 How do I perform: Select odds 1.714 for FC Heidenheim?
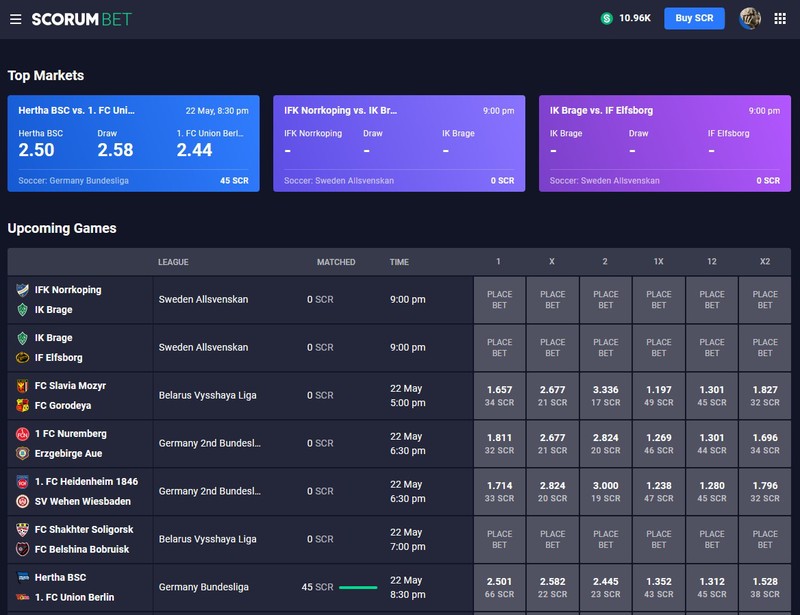[499, 492]
